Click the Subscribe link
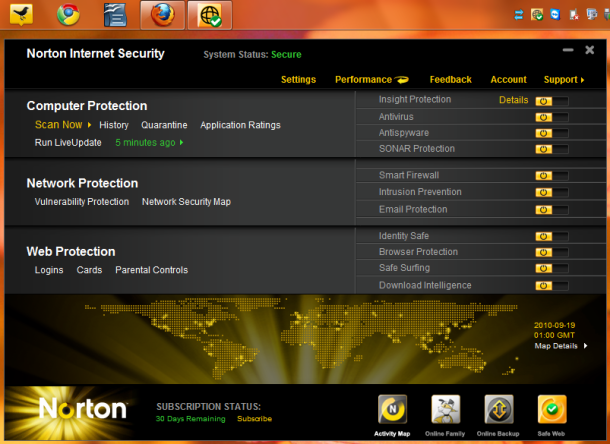 (x=254, y=419)
